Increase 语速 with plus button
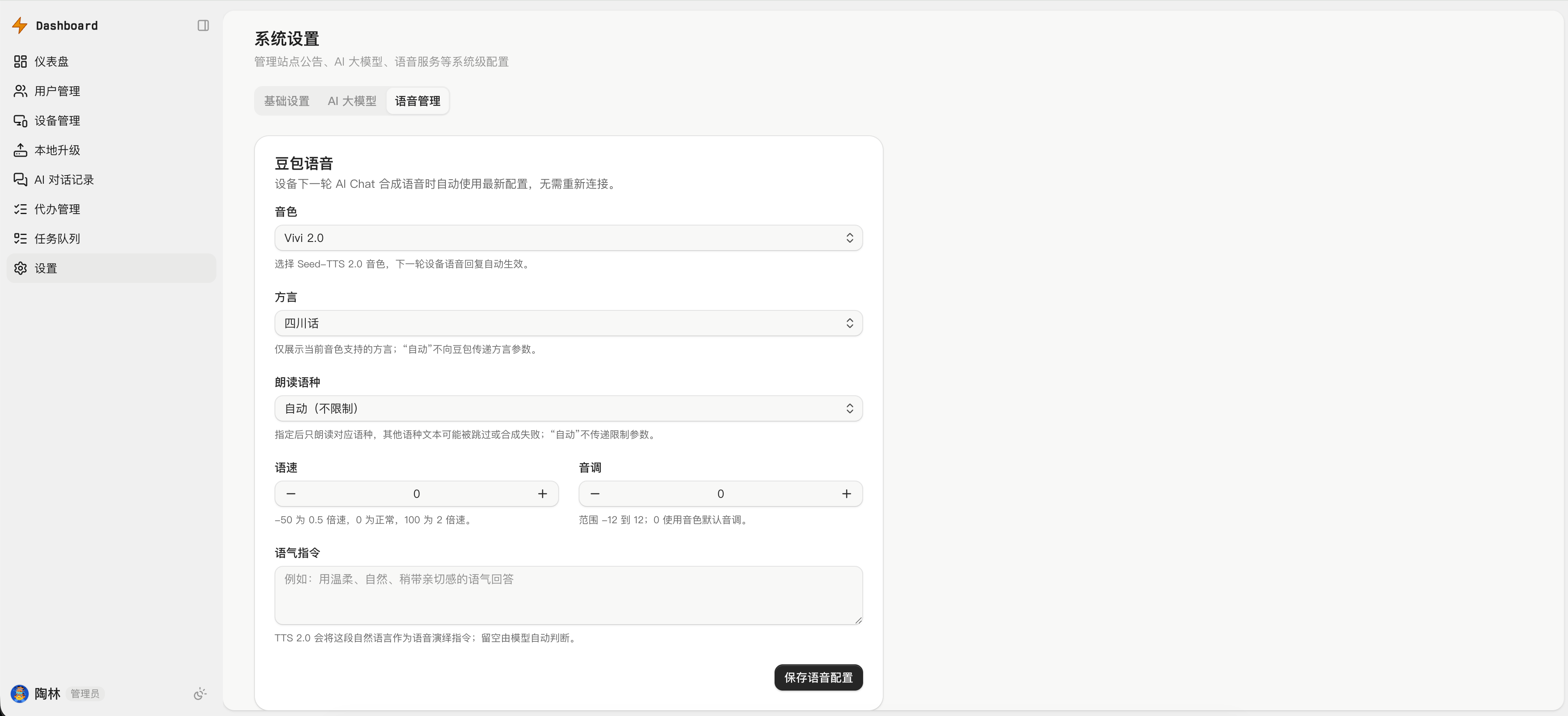Screen dimensions: 1568x716 [542, 494]
